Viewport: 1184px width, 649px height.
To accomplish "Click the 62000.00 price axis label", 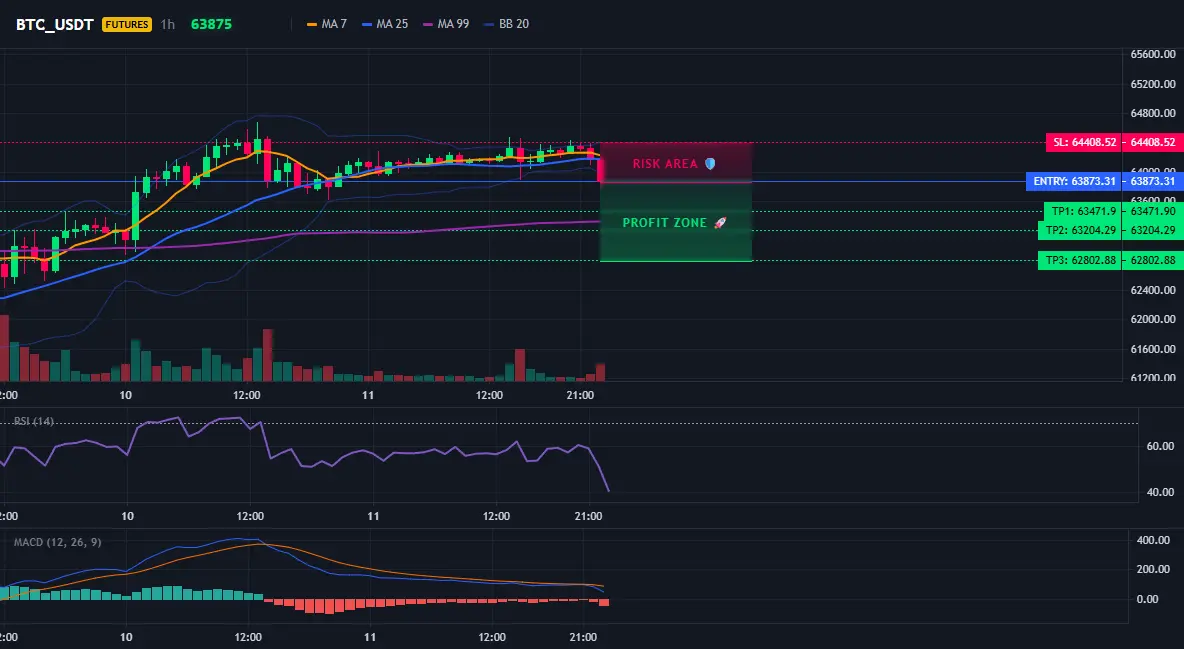I will pyautogui.click(x=1153, y=320).
